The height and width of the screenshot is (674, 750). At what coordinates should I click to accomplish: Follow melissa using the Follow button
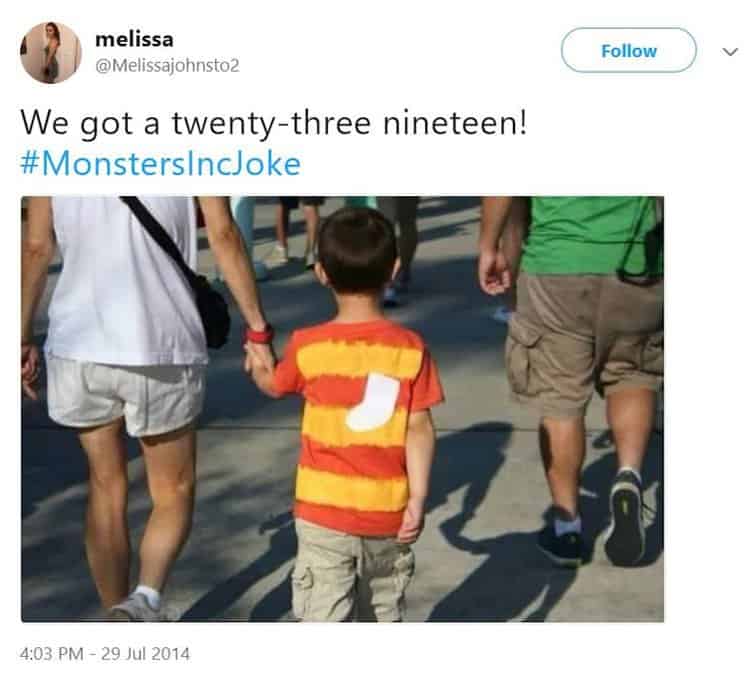(629, 50)
